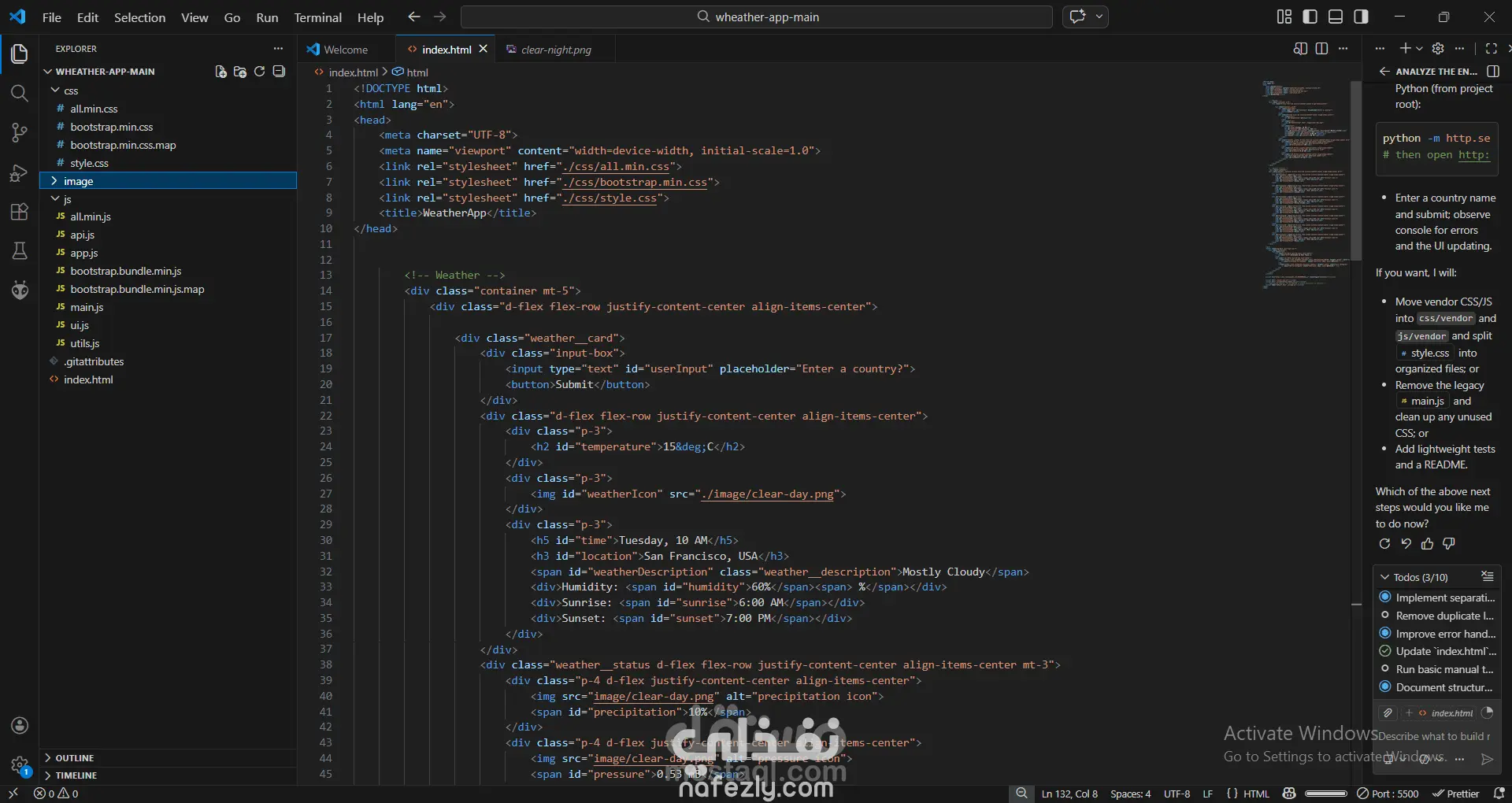The width and height of the screenshot is (1512, 803).
Task: Open chat settings gear icon
Action: point(1438,49)
